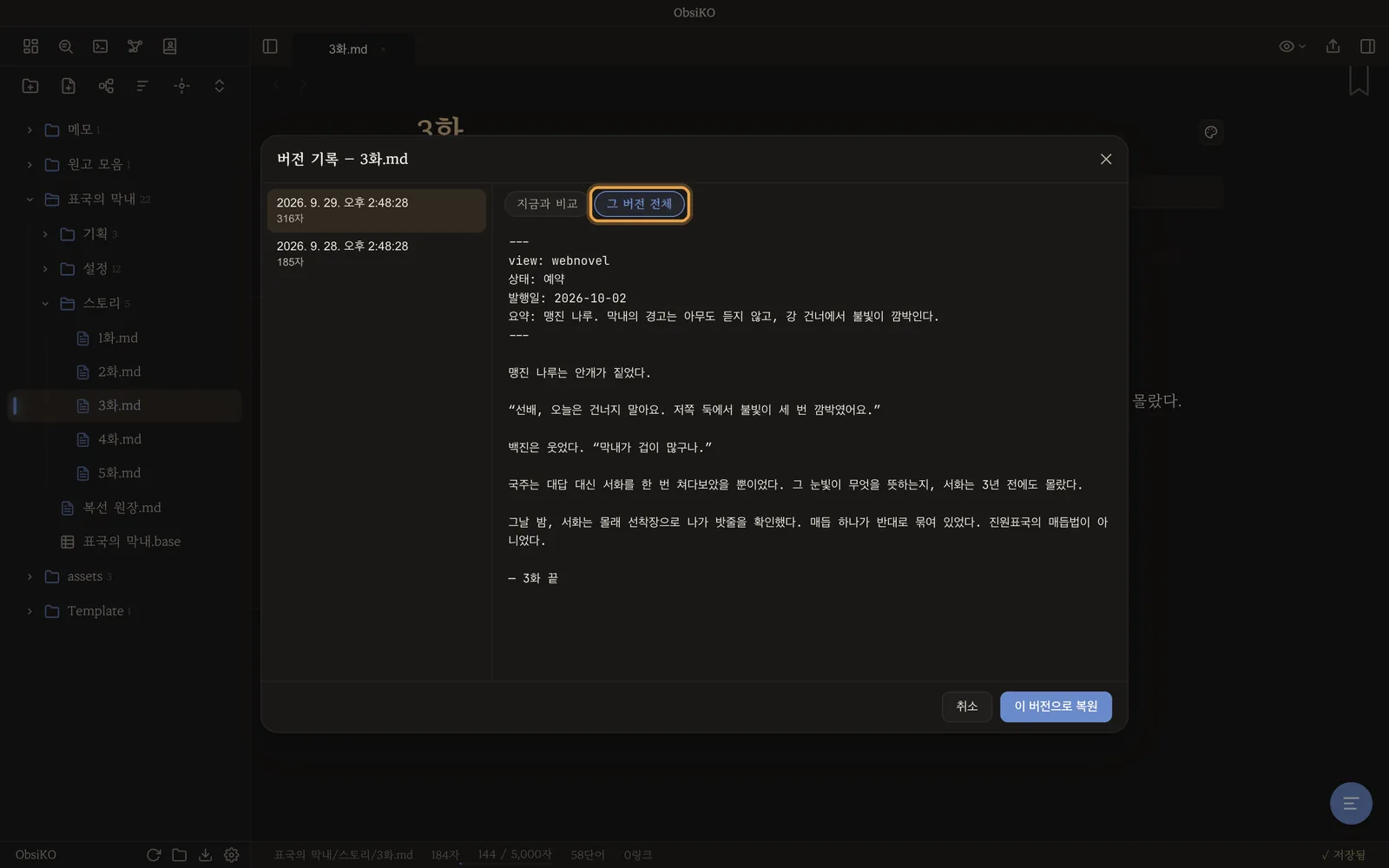The image size is (1389, 868).
Task: Click the 184자 character count in the status bar
Action: click(x=445, y=855)
